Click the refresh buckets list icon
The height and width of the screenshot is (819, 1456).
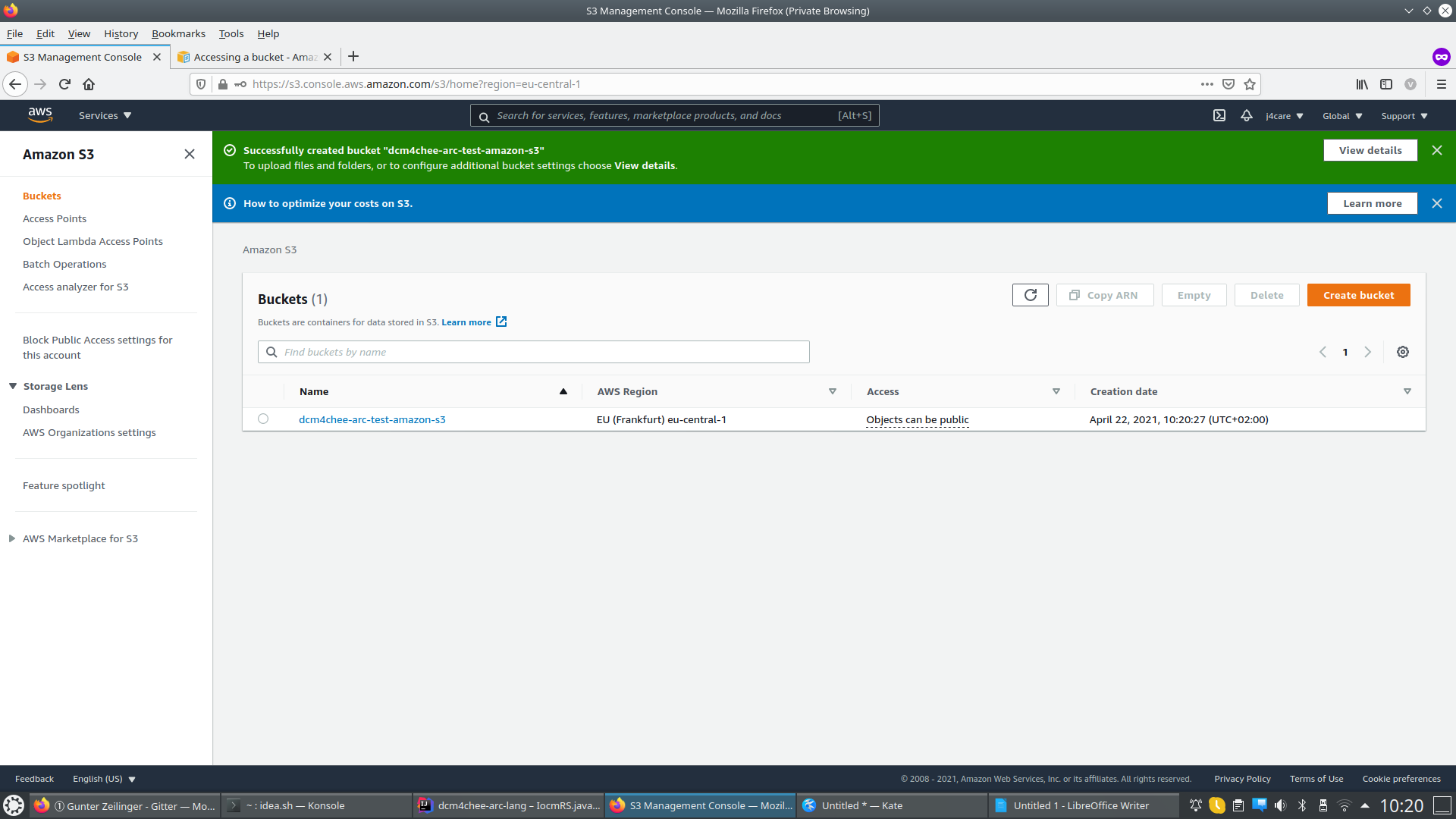(x=1031, y=295)
